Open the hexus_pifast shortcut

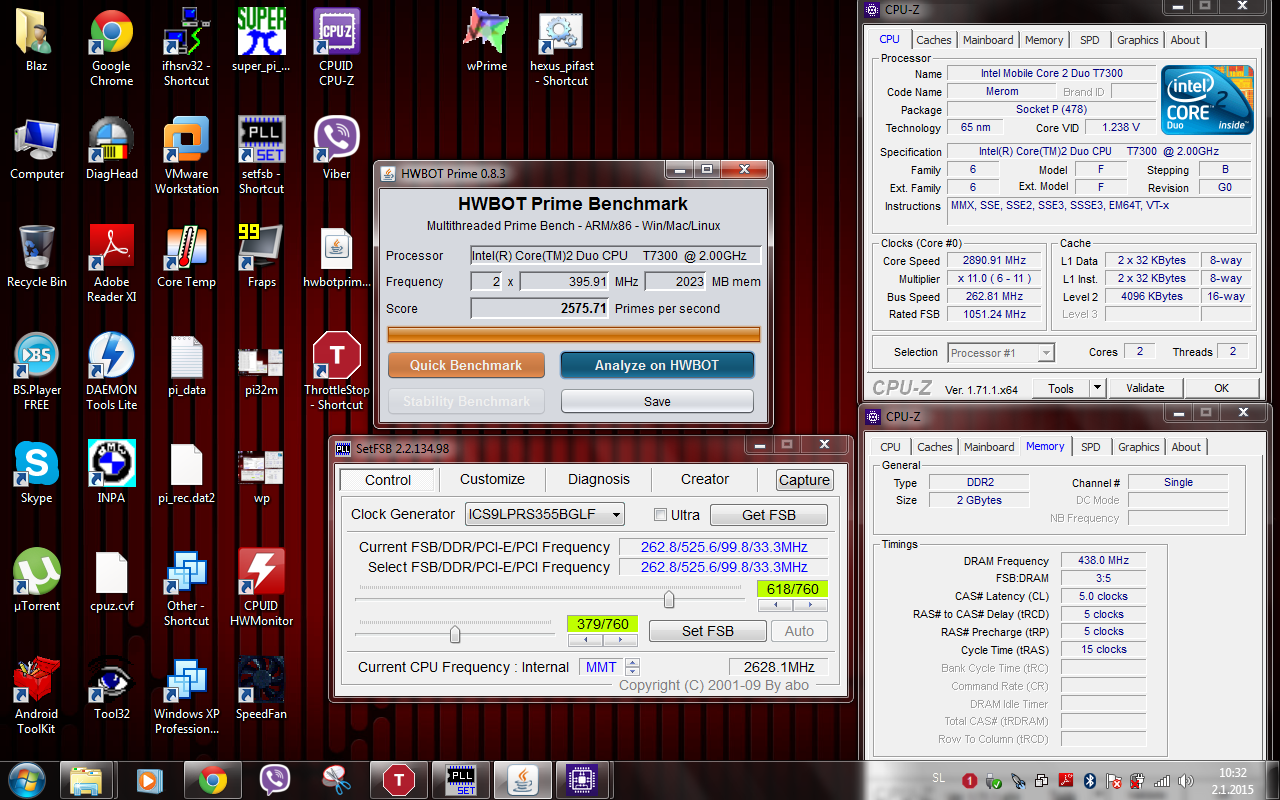pos(562,47)
